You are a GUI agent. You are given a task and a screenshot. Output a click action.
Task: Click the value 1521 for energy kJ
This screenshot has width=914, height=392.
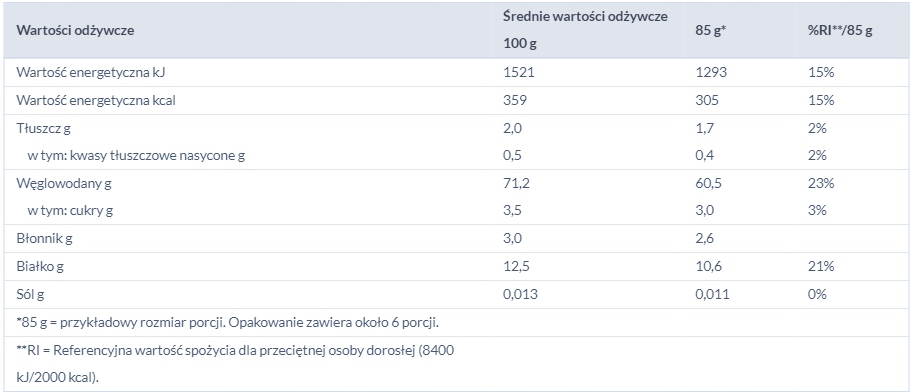point(519,73)
